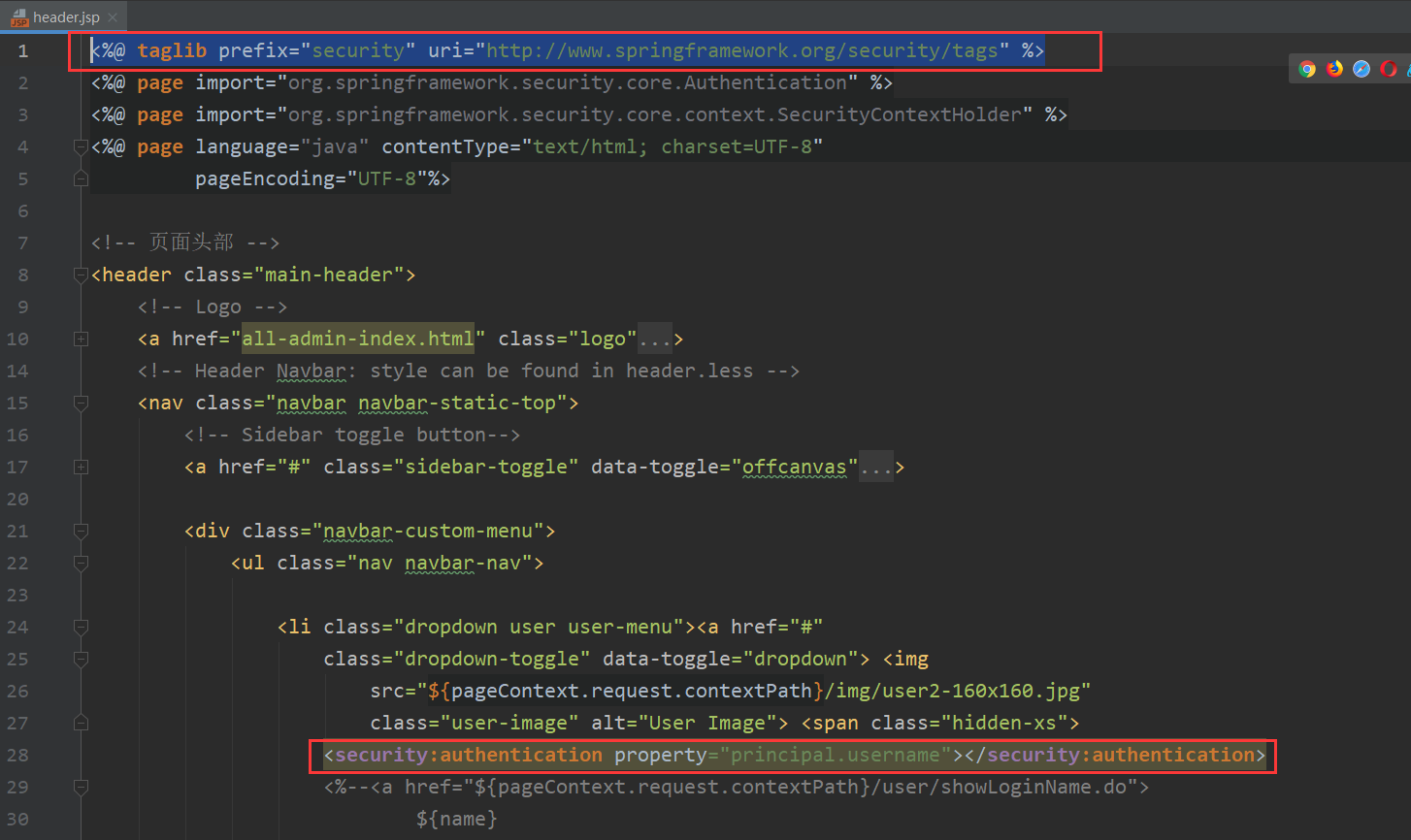Open page preview in Chrome browser
The image size is (1411, 840).
click(1307, 68)
